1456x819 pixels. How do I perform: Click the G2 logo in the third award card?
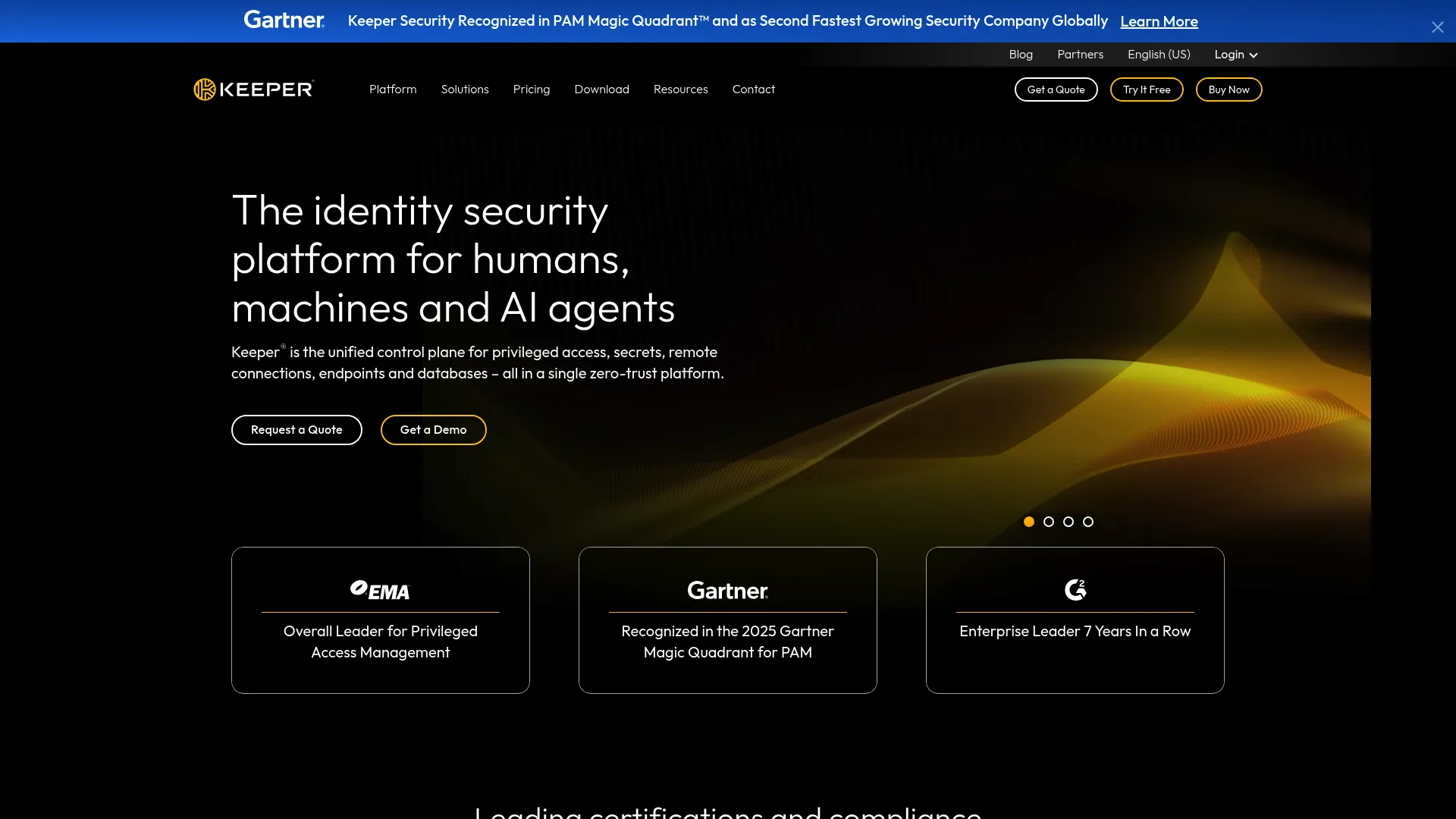click(x=1075, y=589)
